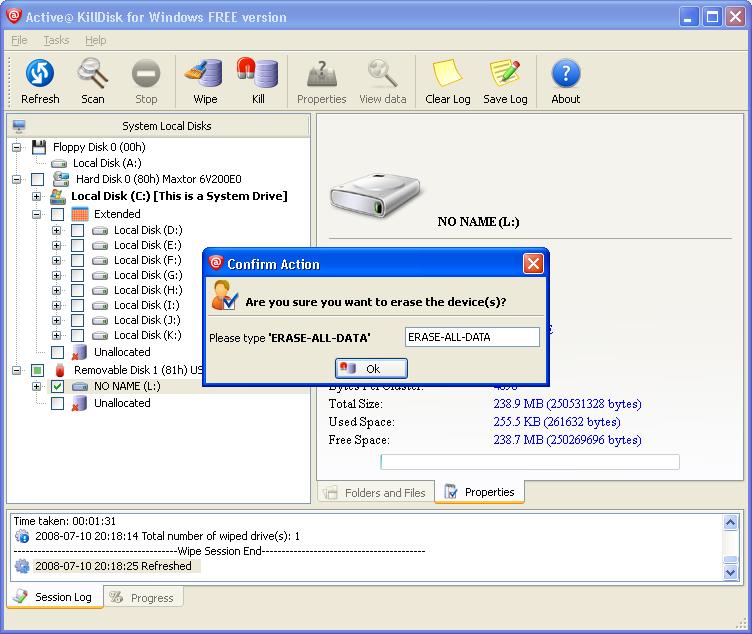Uncheck the NO NAME (L:) checkbox

(x=58, y=387)
